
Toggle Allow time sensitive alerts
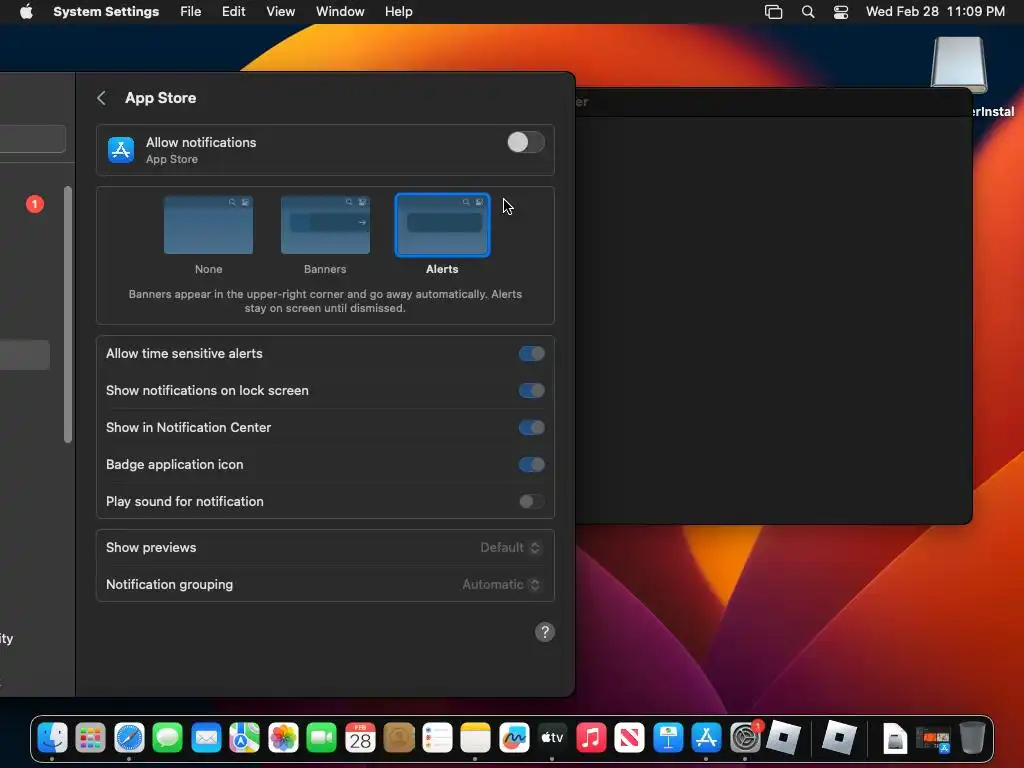532,353
